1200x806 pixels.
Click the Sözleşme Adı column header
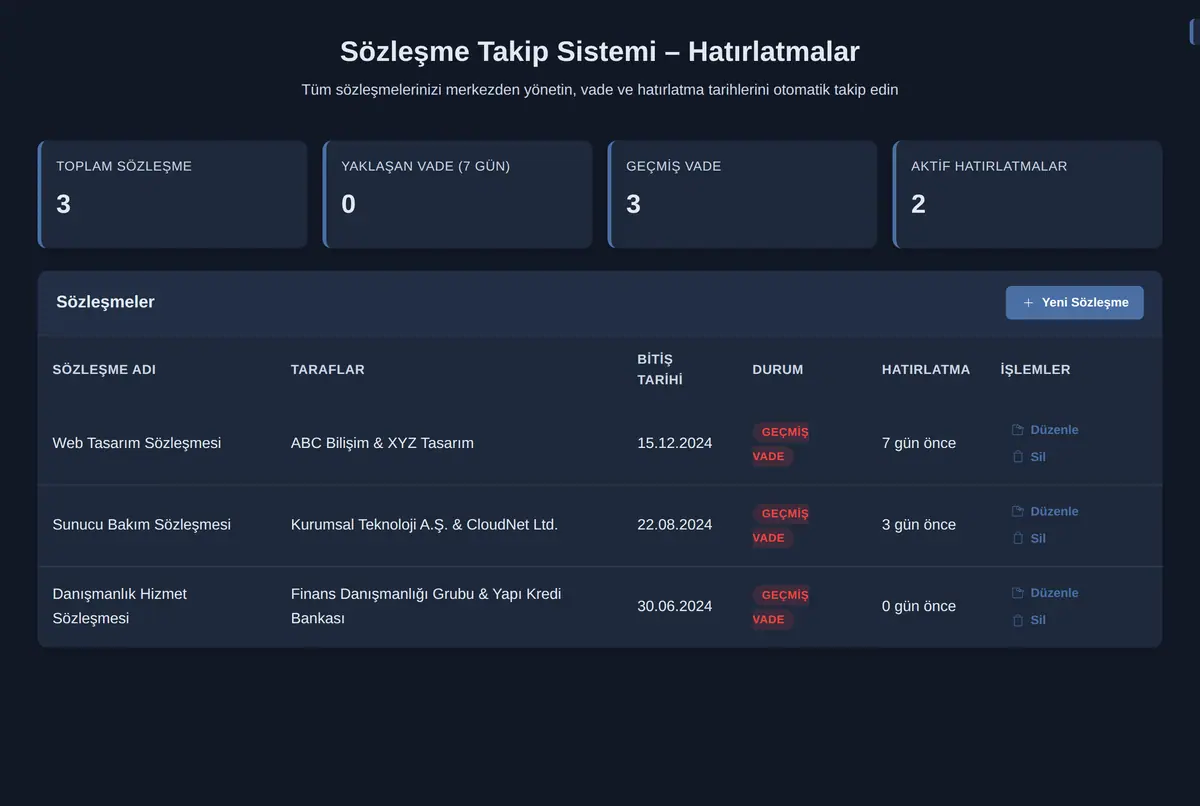104,370
